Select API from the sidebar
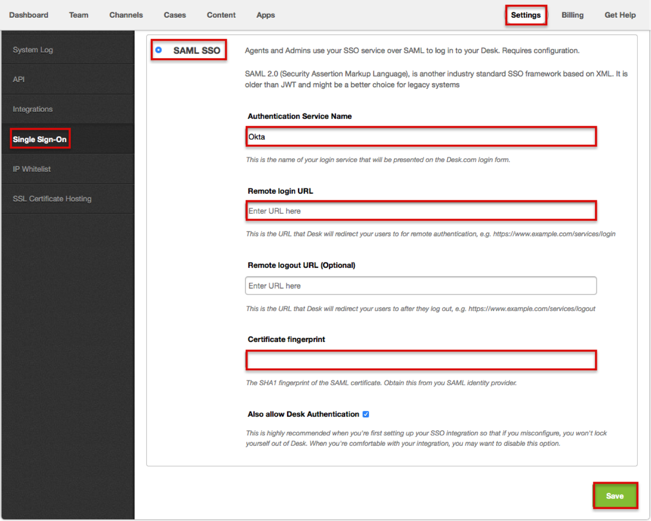 coord(19,79)
